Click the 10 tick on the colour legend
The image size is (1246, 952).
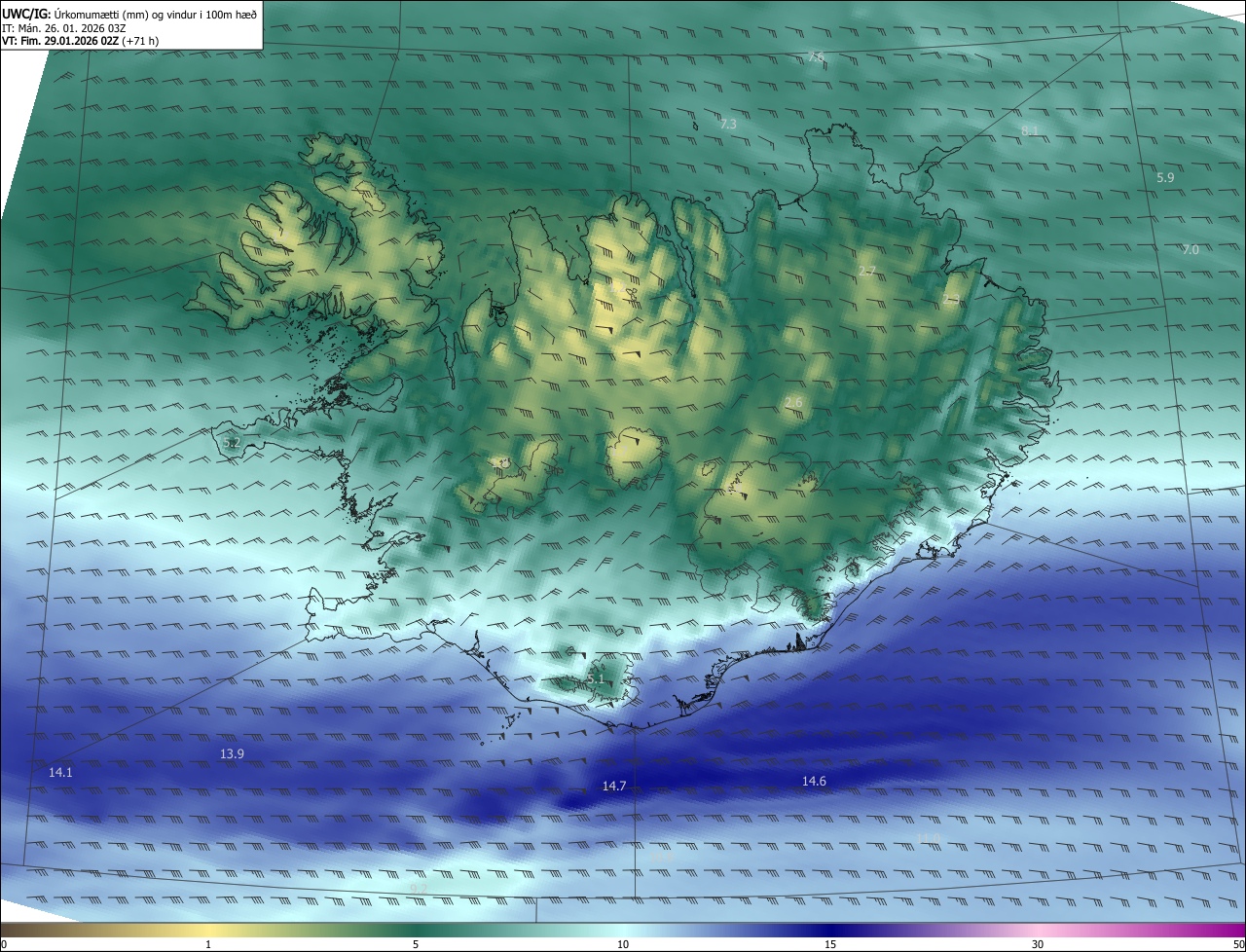[x=623, y=944]
